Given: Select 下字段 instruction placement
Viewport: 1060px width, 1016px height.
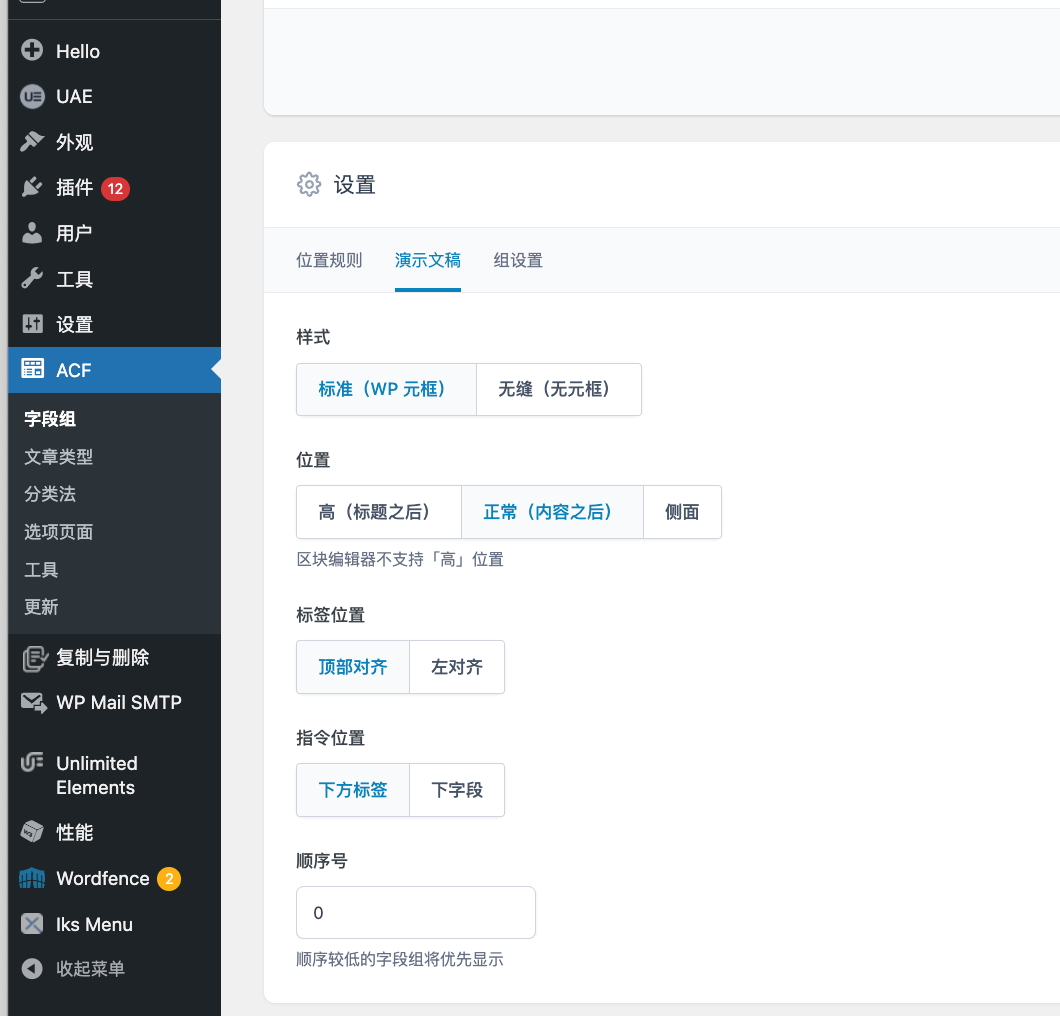Looking at the screenshot, I should 457,790.
